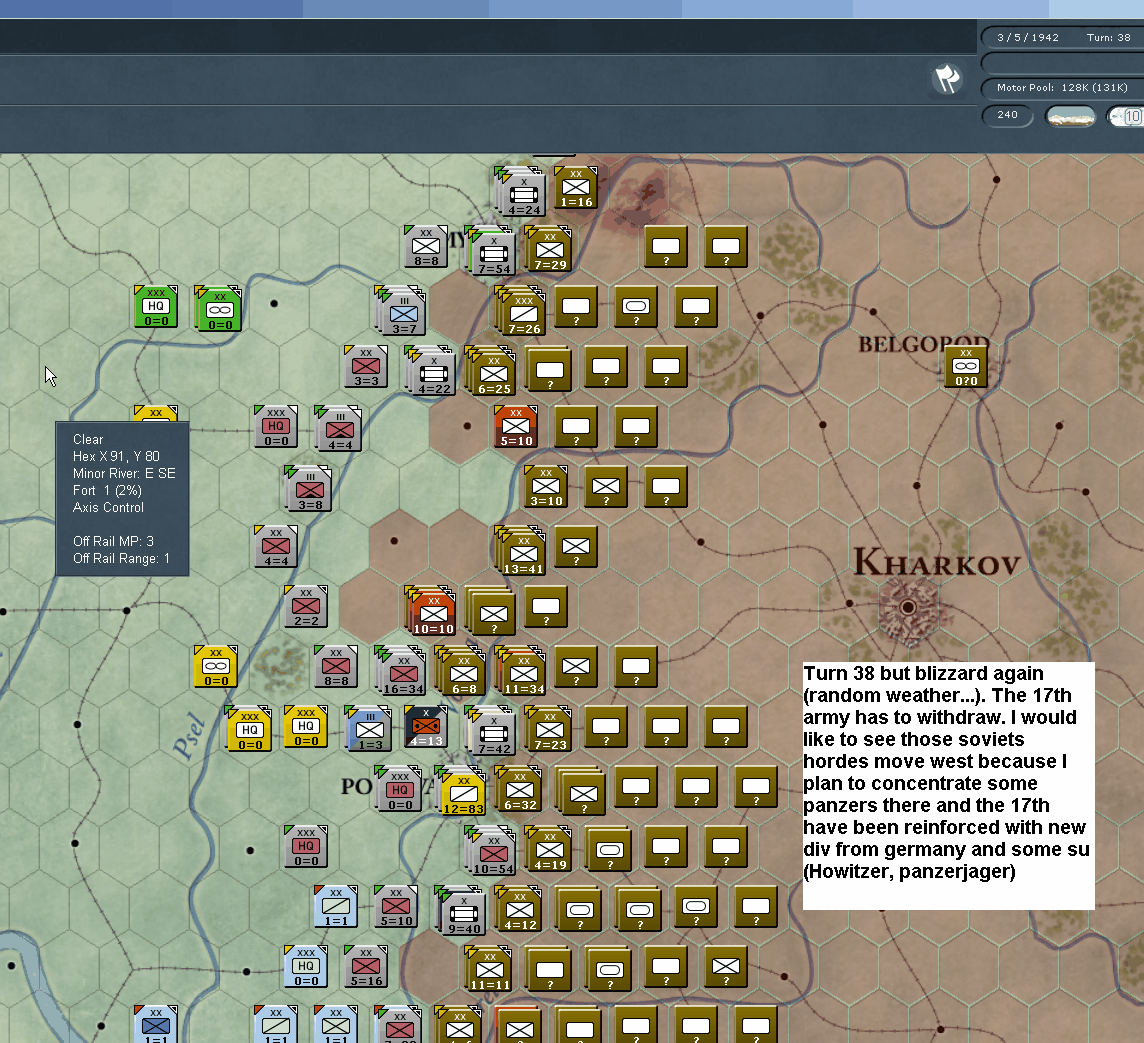The width and height of the screenshot is (1144, 1043).
Task: Select the 1=16 infantry division counter
Action: tap(576, 187)
